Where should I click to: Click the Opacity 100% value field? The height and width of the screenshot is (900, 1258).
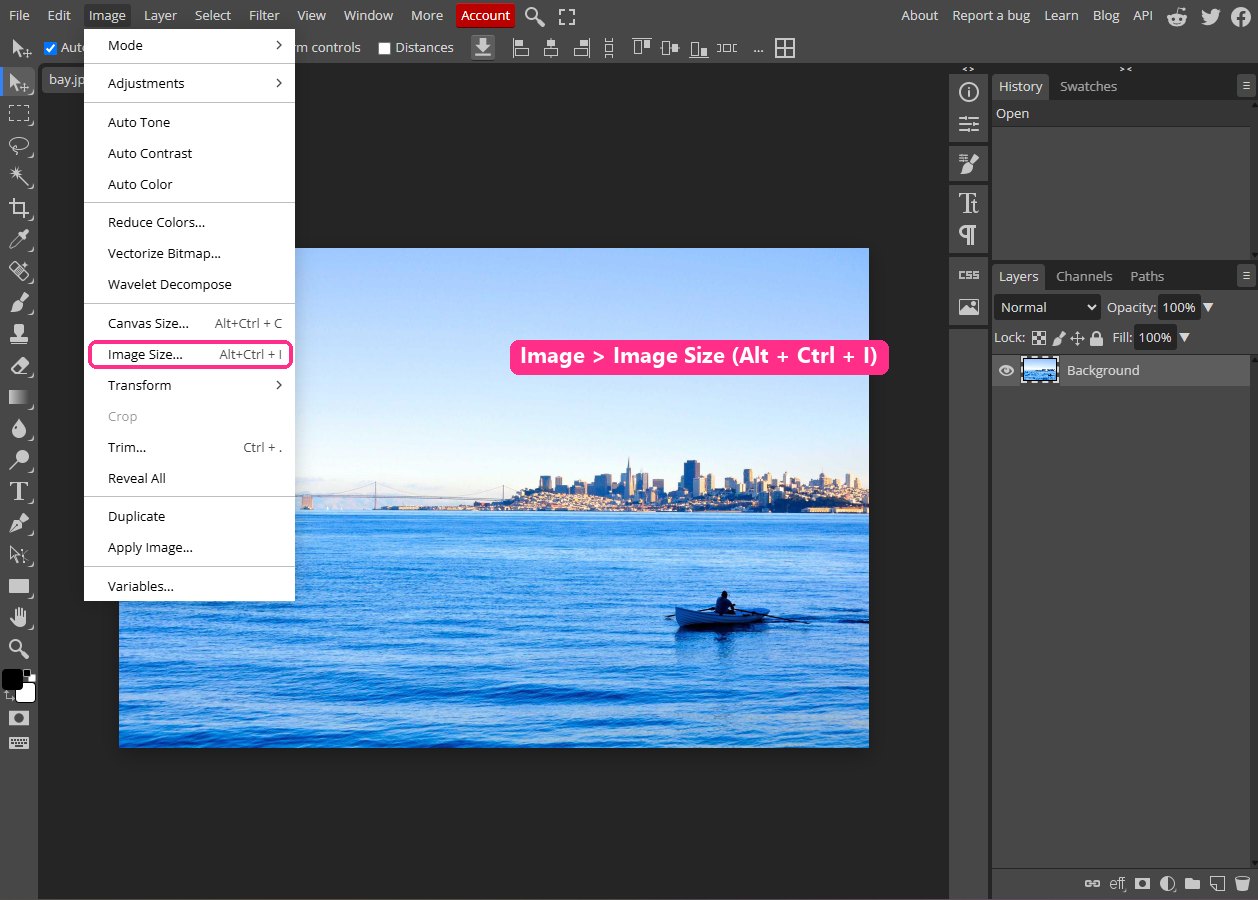(1179, 308)
